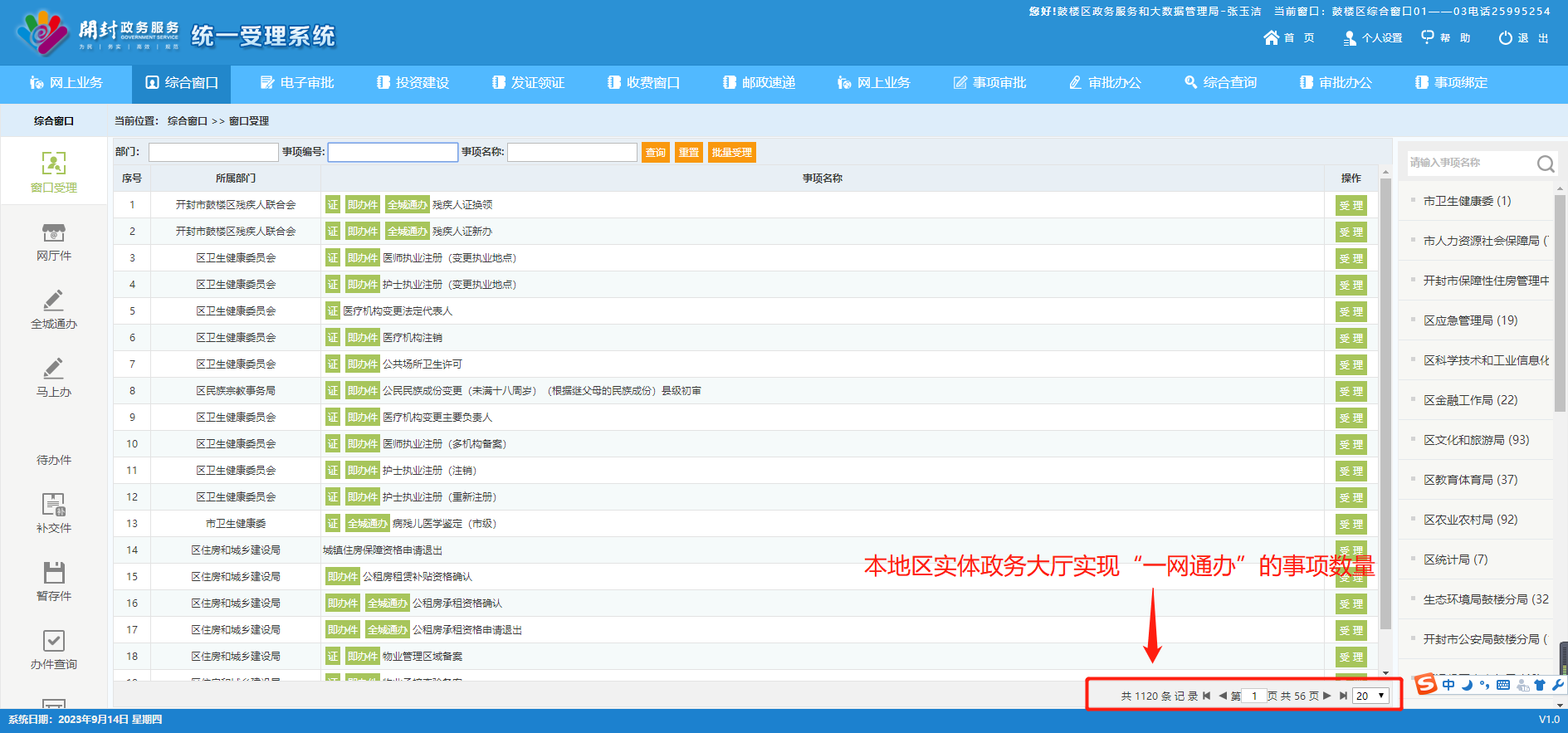This screenshot has width=1568, height=733.
Task: Open the 网厅件 sidebar icon
Action: pyautogui.click(x=54, y=233)
